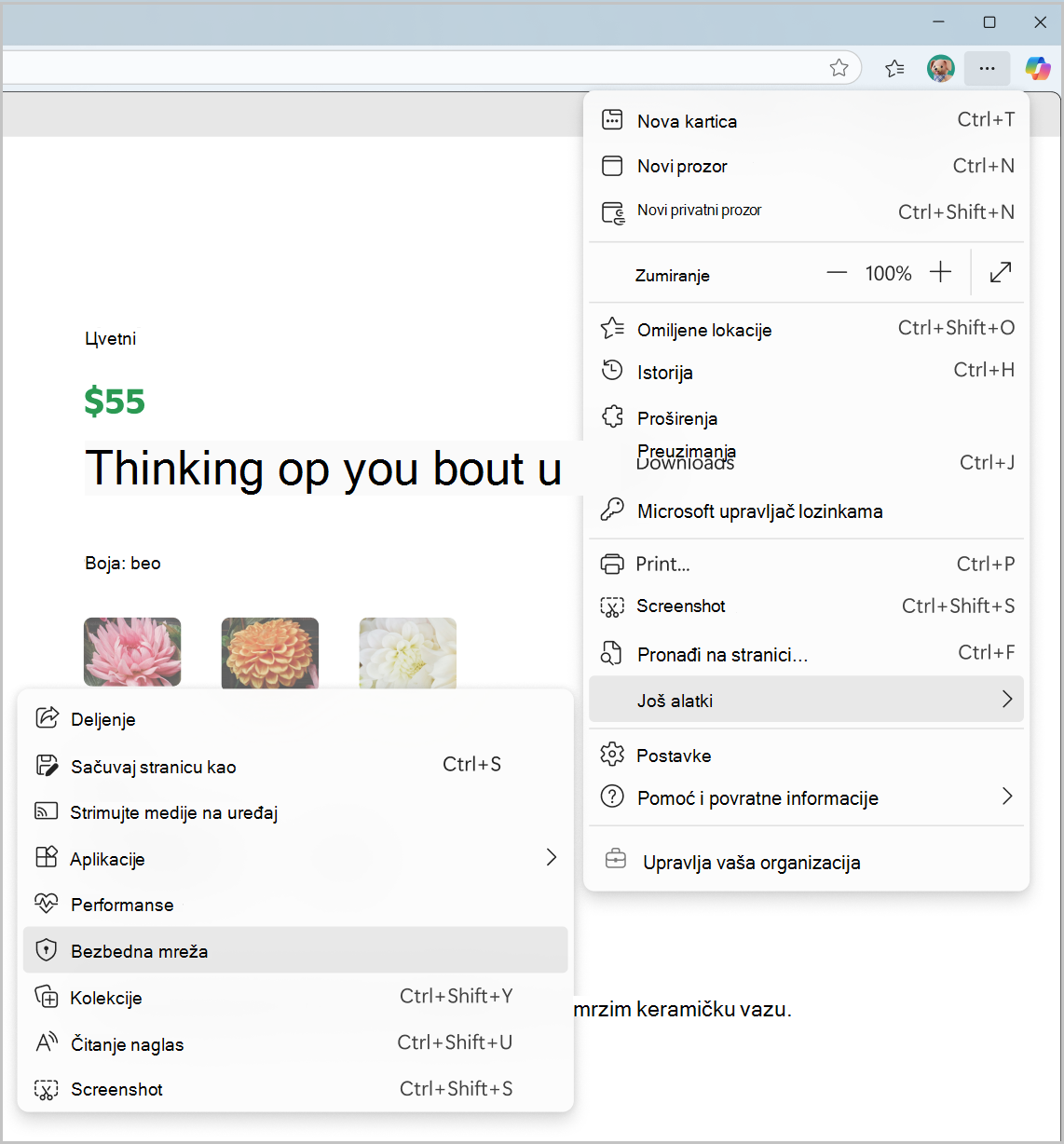Screen dimensions: 1064x1144
Task: Click the Omiljene lokacije star icon
Action: tap(612, 328)
